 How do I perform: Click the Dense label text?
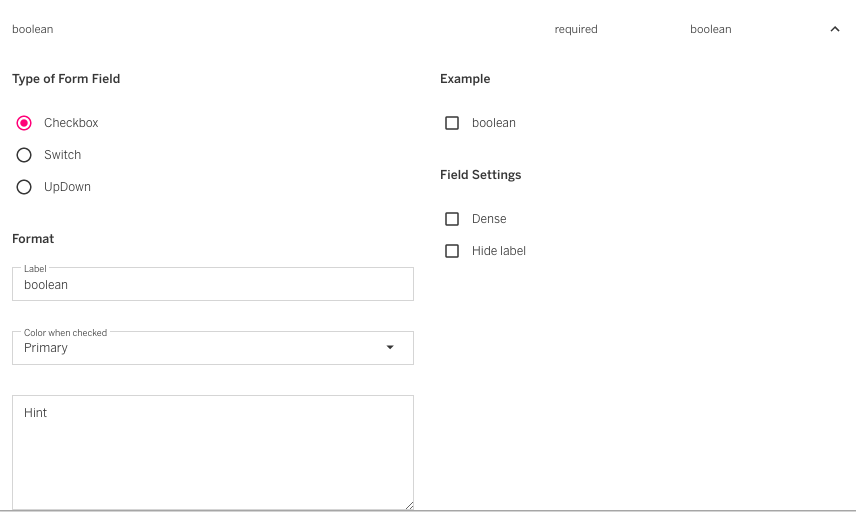(489, 219)
